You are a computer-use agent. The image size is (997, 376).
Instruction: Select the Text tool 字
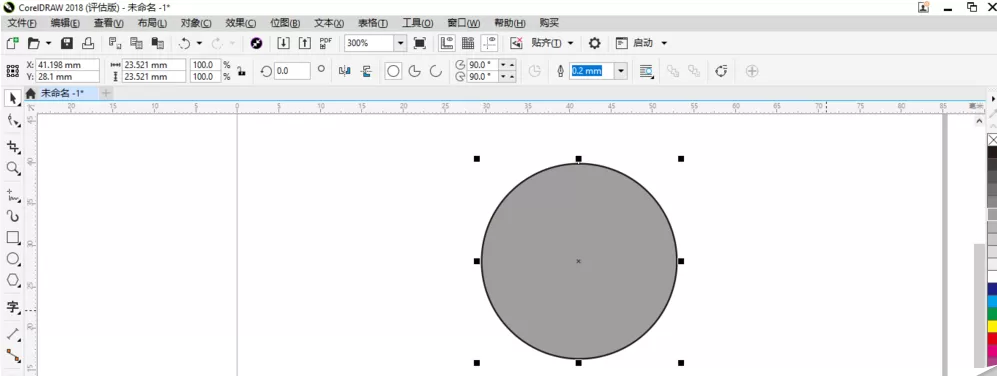click(13, 307)
